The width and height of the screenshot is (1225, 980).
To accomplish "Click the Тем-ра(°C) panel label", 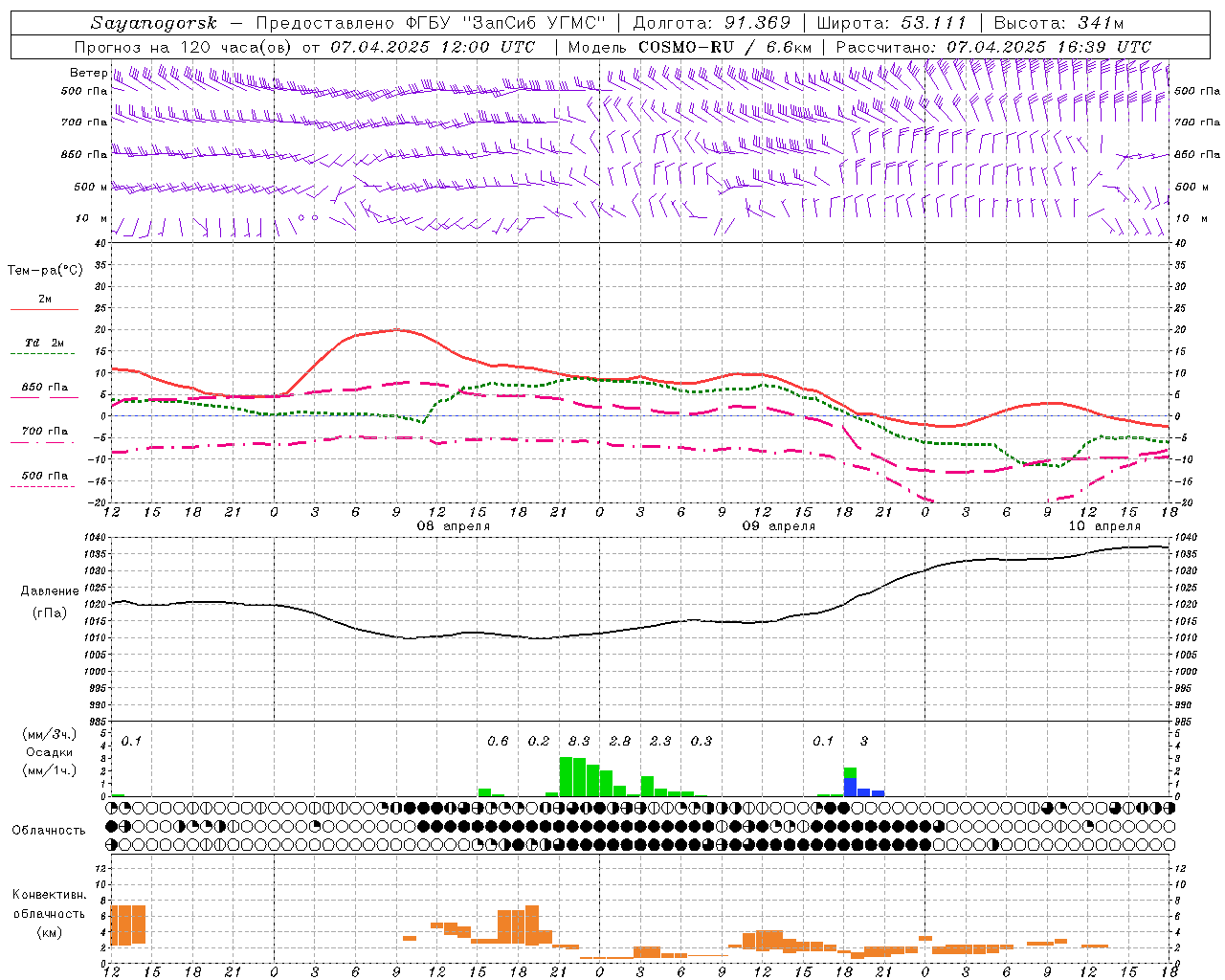I will click(45, 271).
